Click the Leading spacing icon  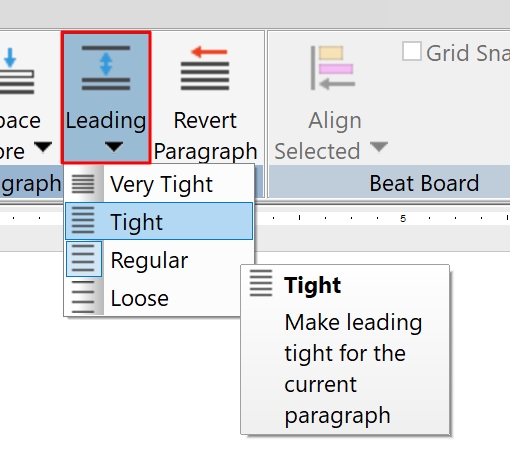click(x=106, y=68)
